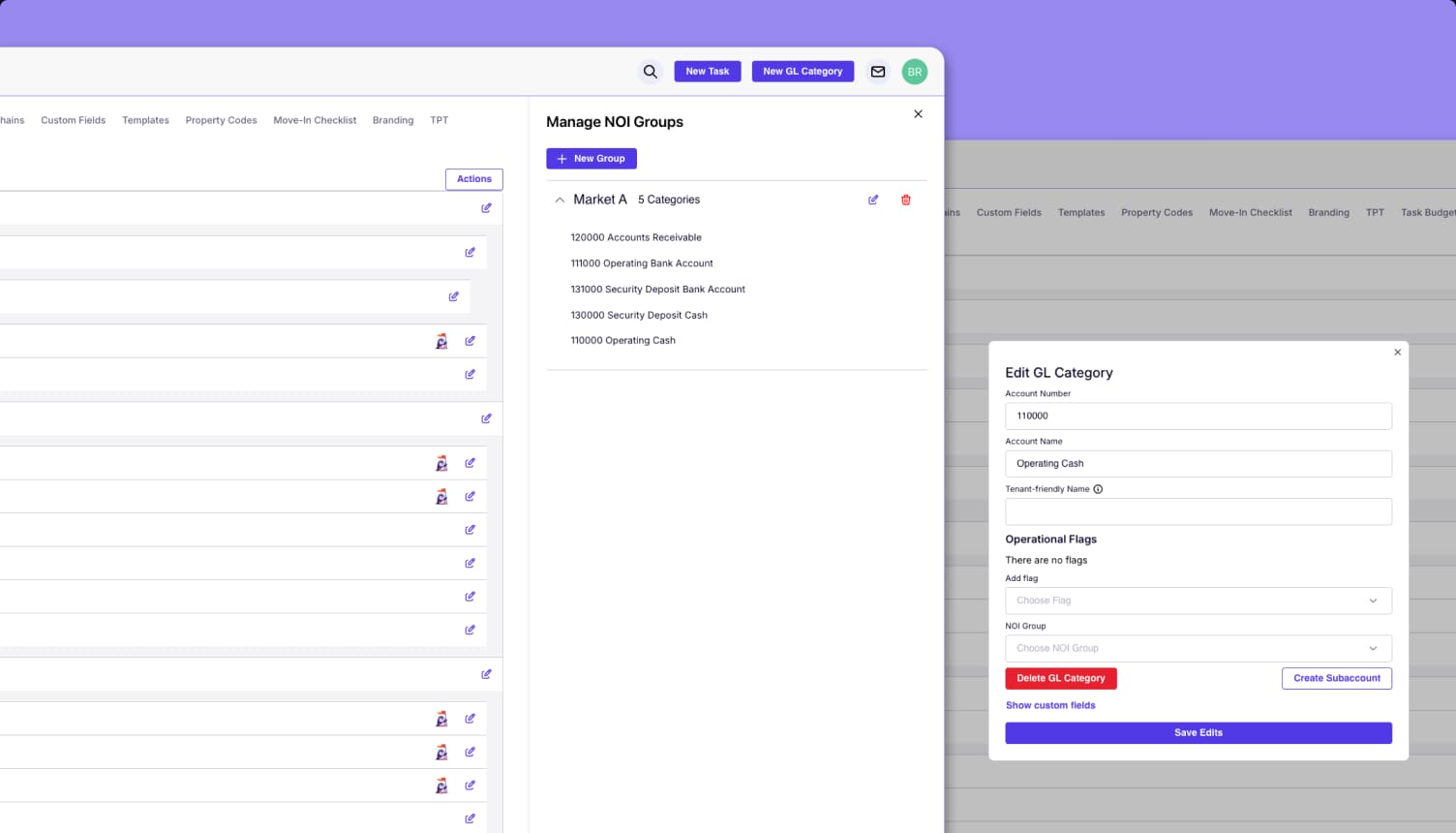Image resolution: width=1456 pixels, height=833 pixels.
Task: Open the Move-In Checklist tab
Action: point(315,120)
